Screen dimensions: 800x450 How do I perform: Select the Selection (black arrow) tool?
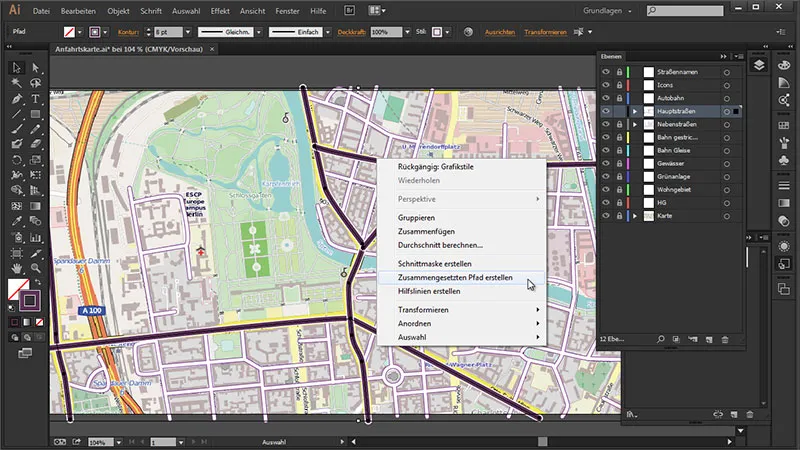[x=16, y=68]
